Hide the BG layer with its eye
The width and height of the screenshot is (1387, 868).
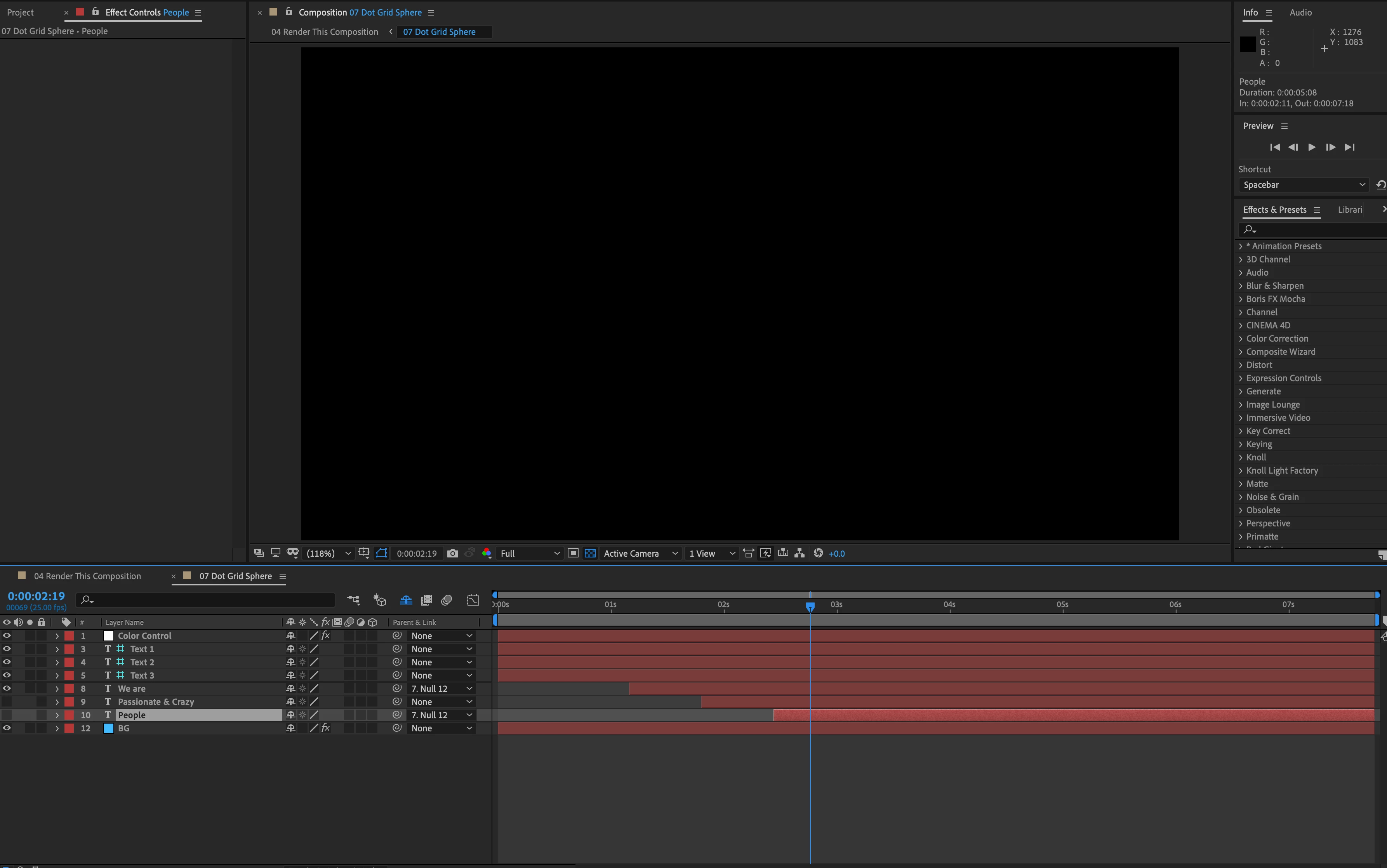click(7, 728)
